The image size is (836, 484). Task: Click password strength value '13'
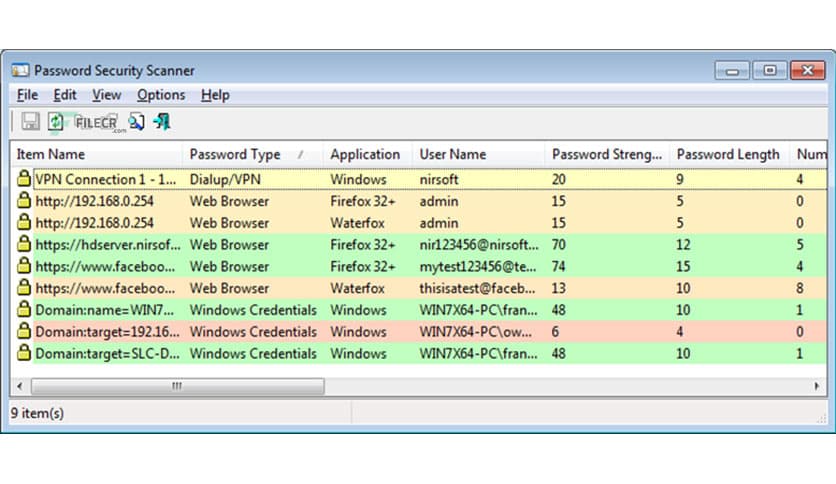pos(559,288)
